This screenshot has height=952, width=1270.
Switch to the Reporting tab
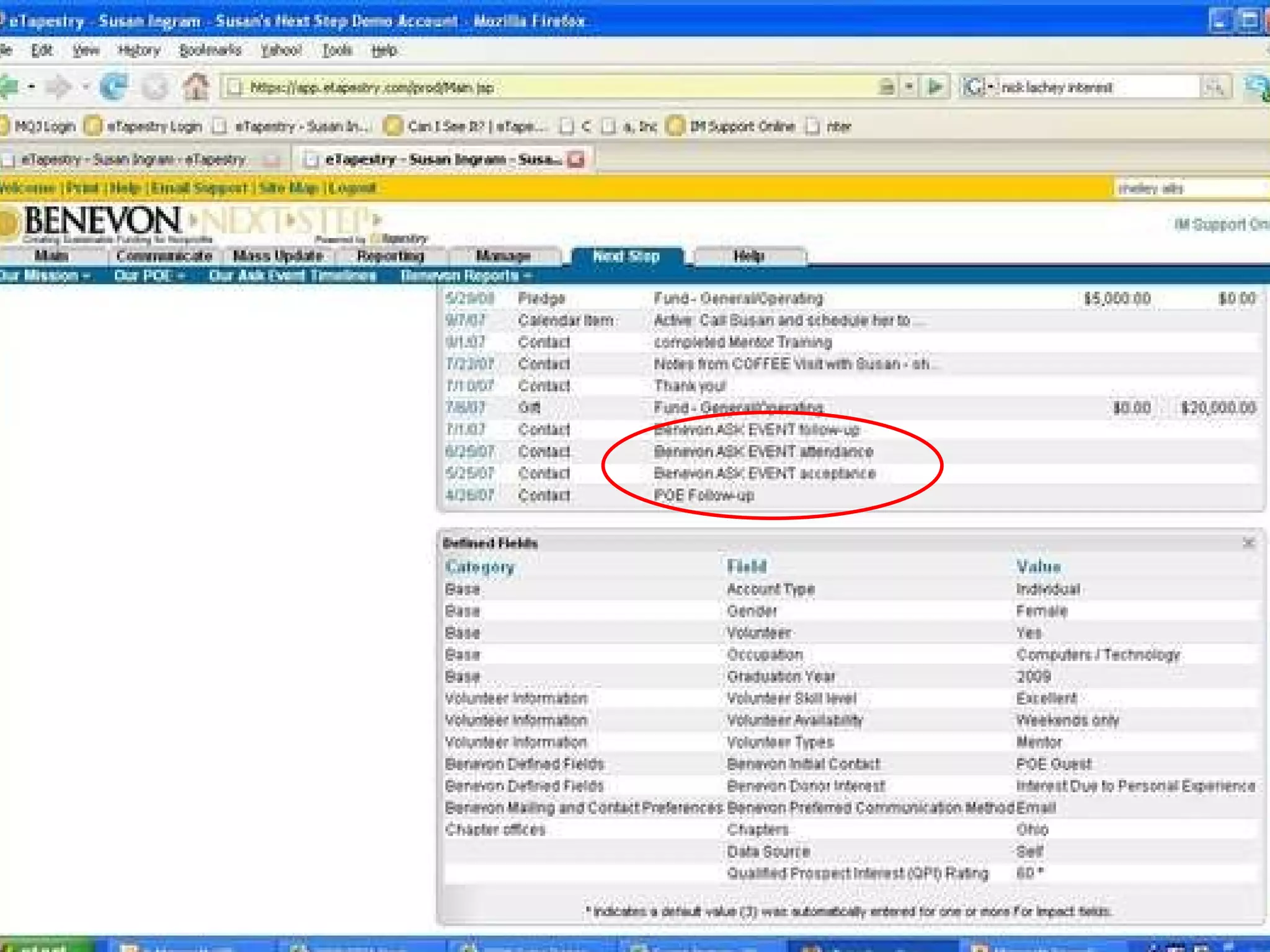[x=390, y=255]
